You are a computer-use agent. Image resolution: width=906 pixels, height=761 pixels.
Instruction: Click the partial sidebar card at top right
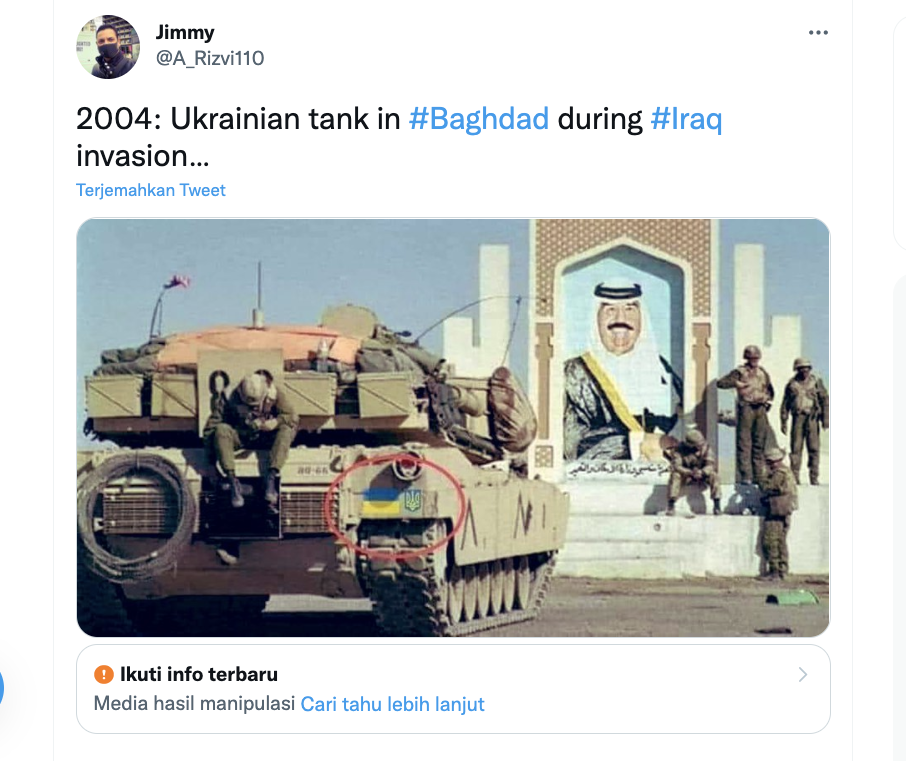(x=900, y=124)
